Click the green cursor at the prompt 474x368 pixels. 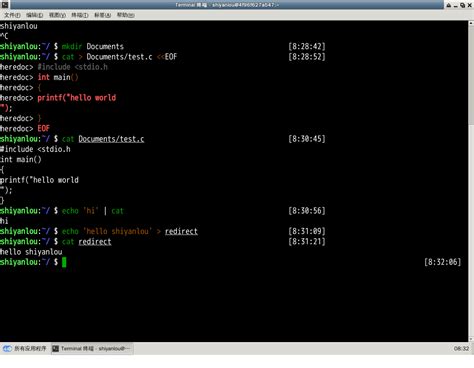64,262
